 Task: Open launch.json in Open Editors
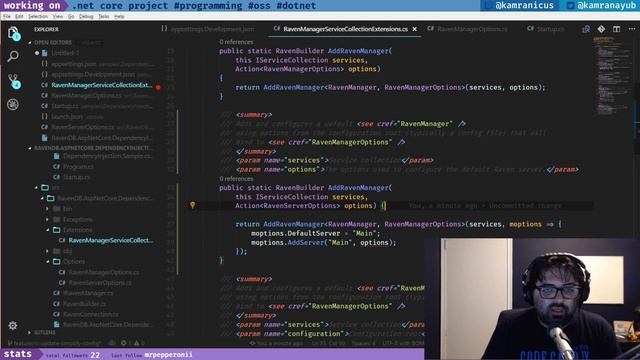(67, 117)
